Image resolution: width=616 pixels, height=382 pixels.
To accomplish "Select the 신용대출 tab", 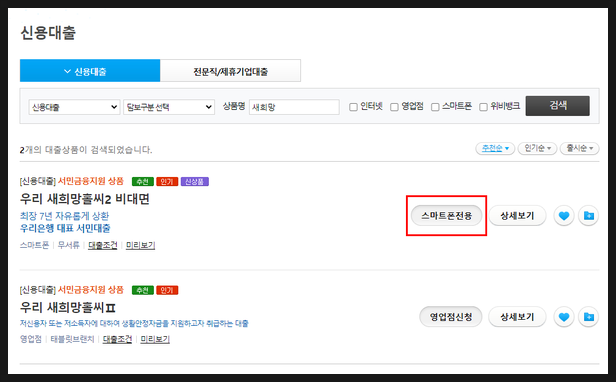I will 90,71.
